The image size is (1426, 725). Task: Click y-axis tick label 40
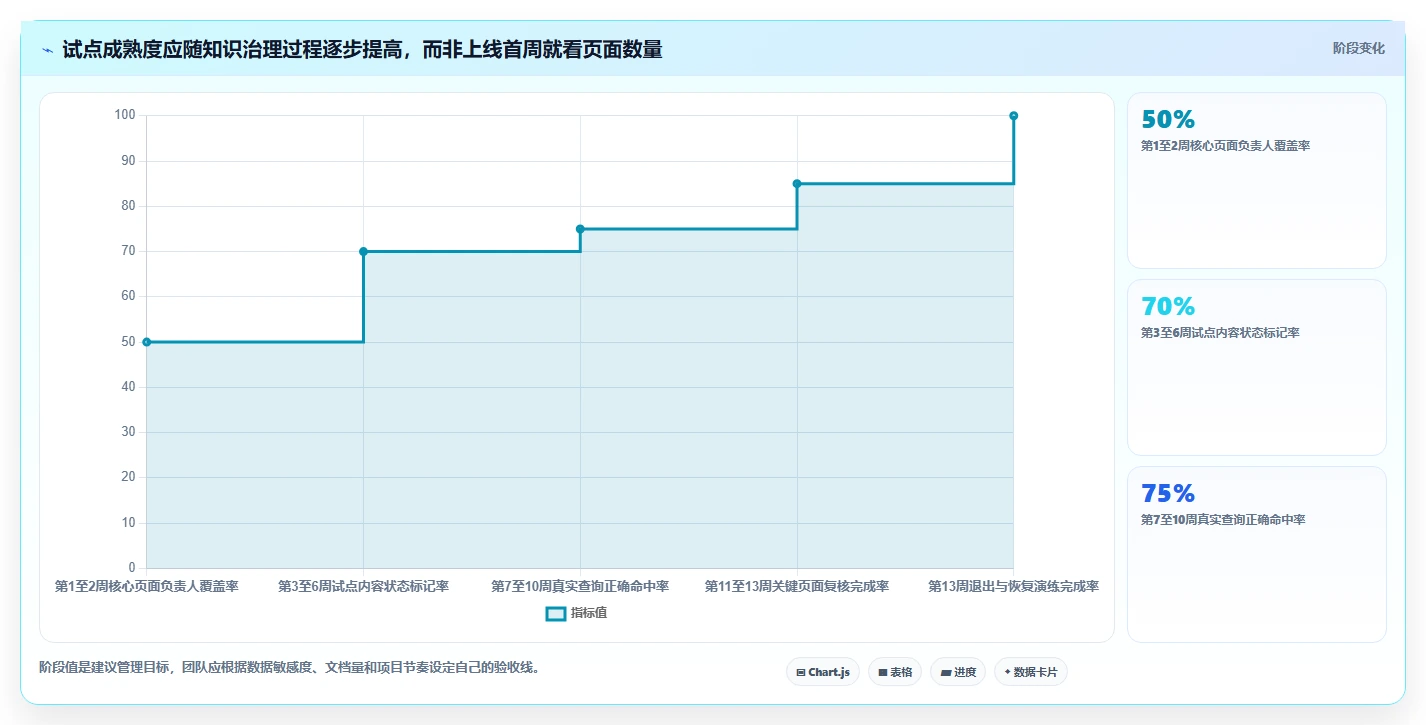tap(128, 387)
